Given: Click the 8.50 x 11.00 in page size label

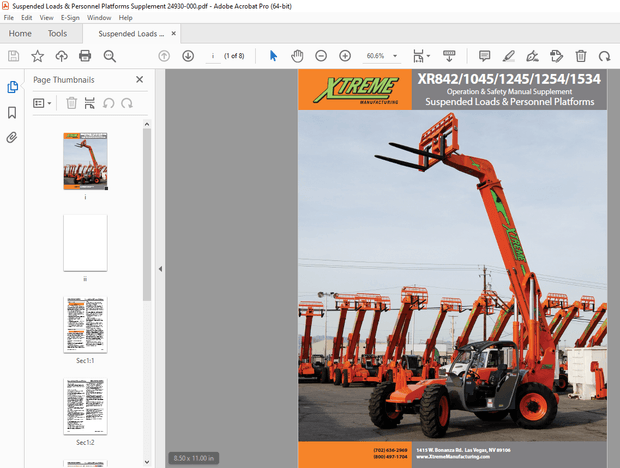Looking at the screenshot, I should tap(194, 458).
